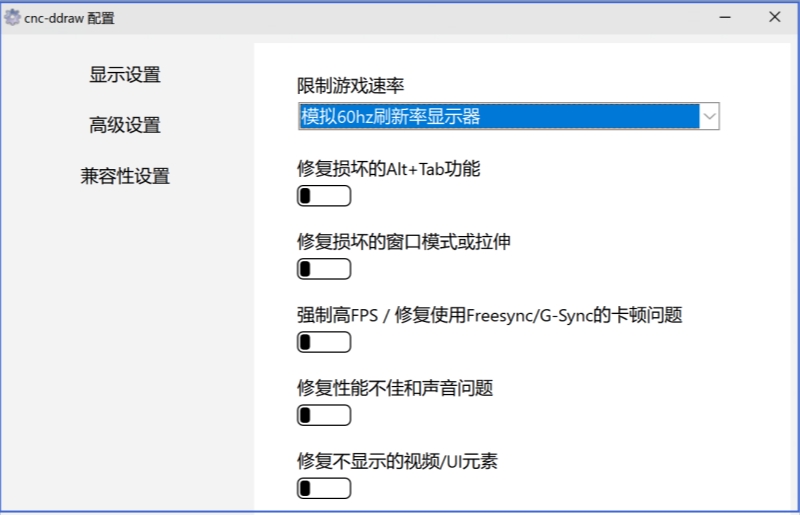The width and height of the screenshot is (800, 515).
Task: Close the cnc-ddraw 配置 window
Action: tap(774, 17)
